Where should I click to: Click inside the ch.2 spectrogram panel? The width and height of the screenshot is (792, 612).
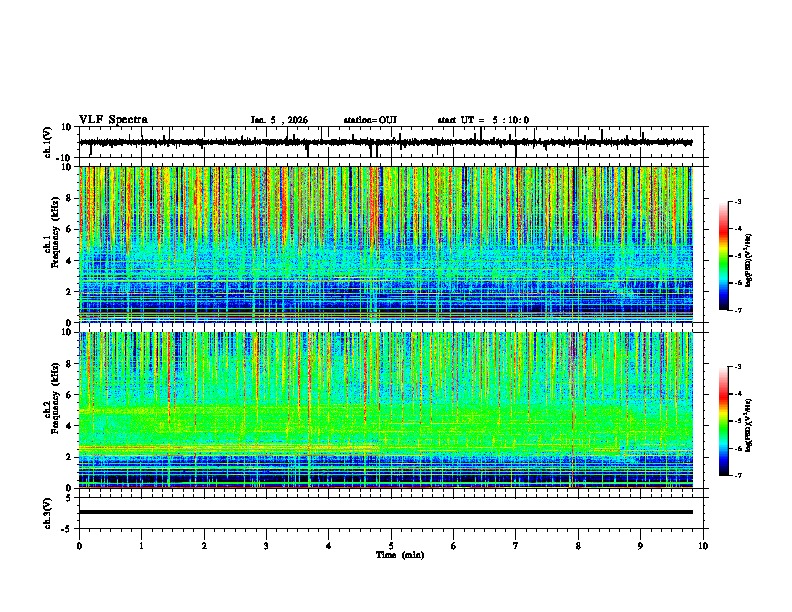[x=386, y=410]
